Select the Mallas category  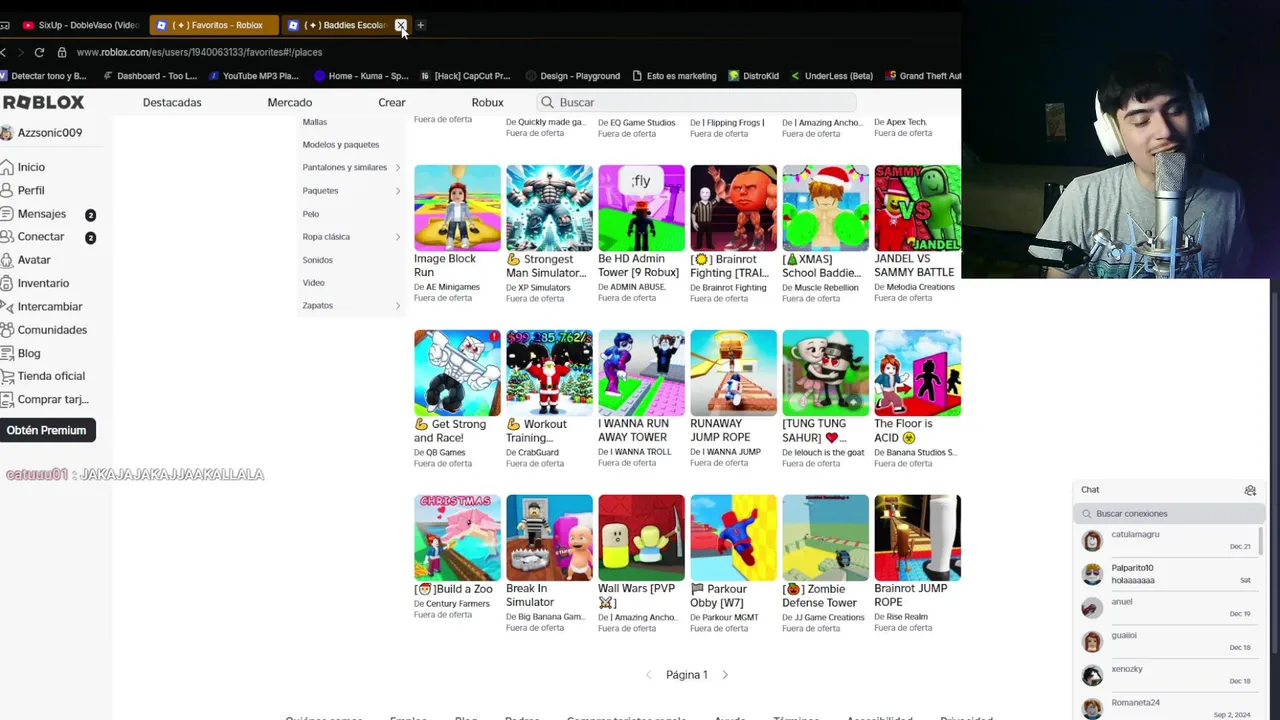click(x=315, y=122)
